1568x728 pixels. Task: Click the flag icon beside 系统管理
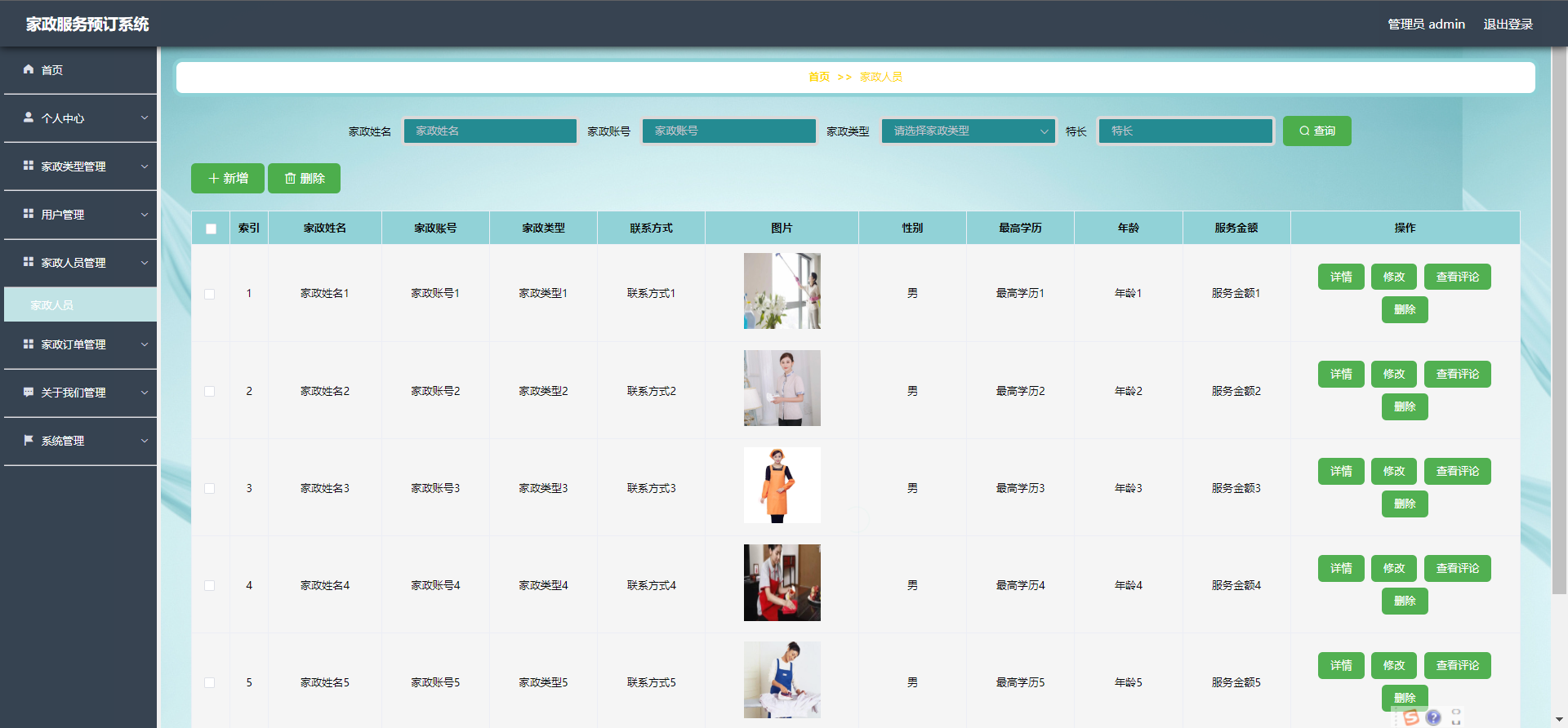tap(29, 440)
